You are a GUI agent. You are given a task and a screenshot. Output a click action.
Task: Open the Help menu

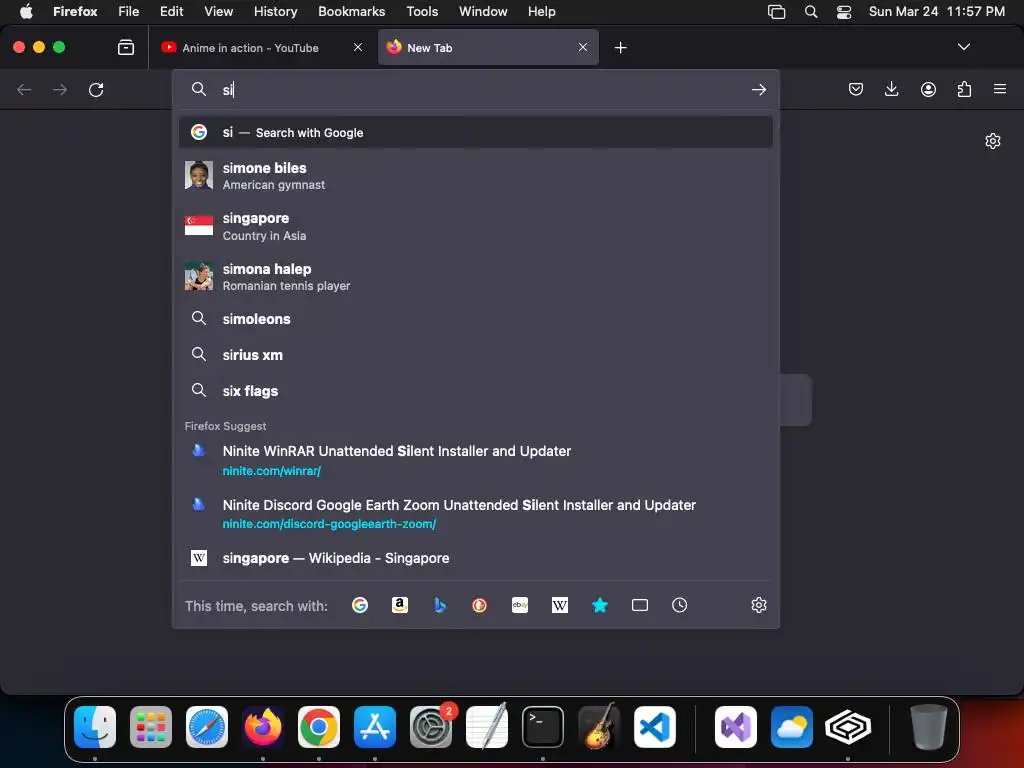pos(541,11)
